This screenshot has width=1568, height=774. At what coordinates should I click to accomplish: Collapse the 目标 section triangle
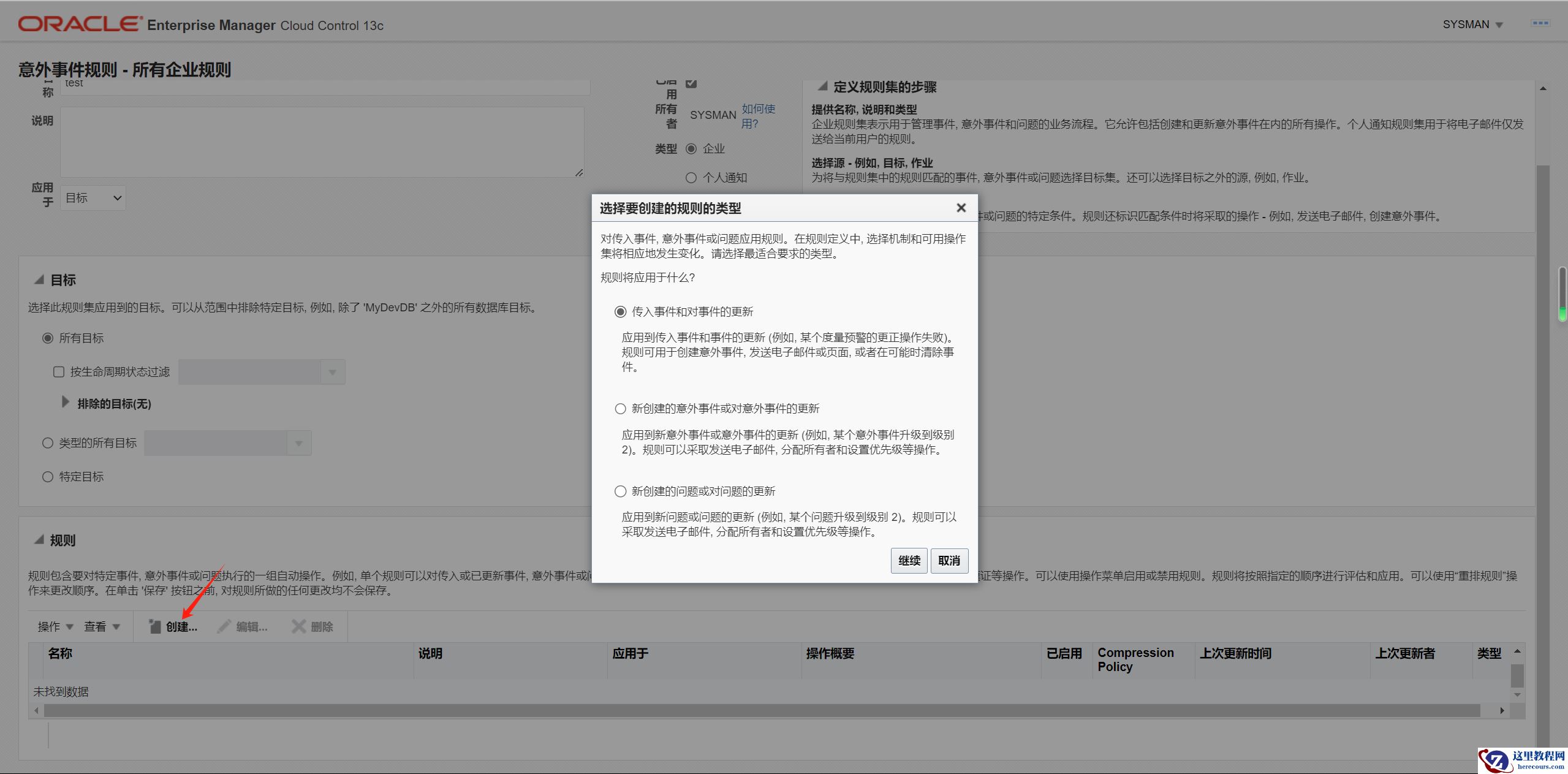tap(39, 280)
